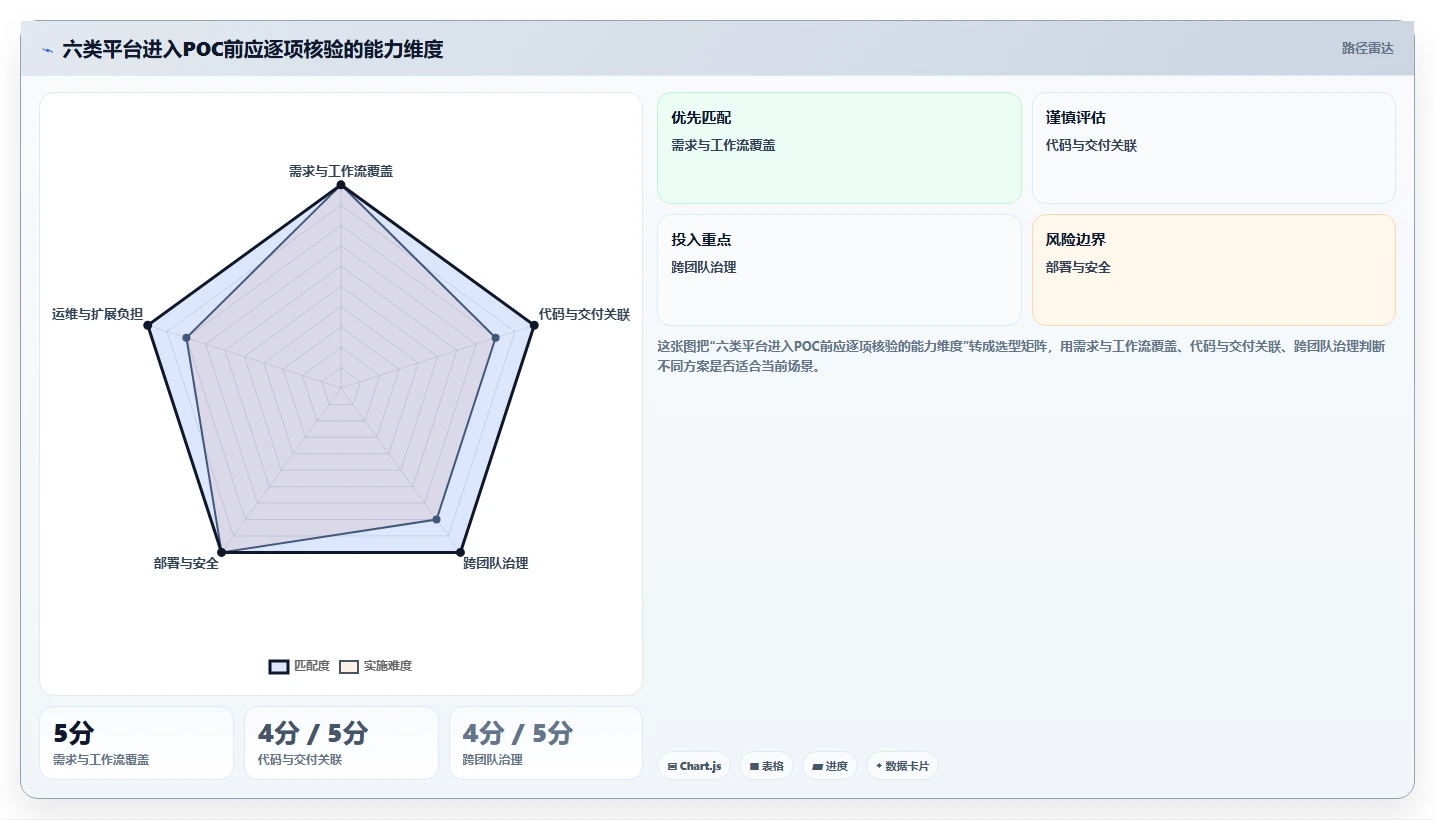
Task: Click the description paragraph starting 这张图把
Action: click(x=1021, y=356)
